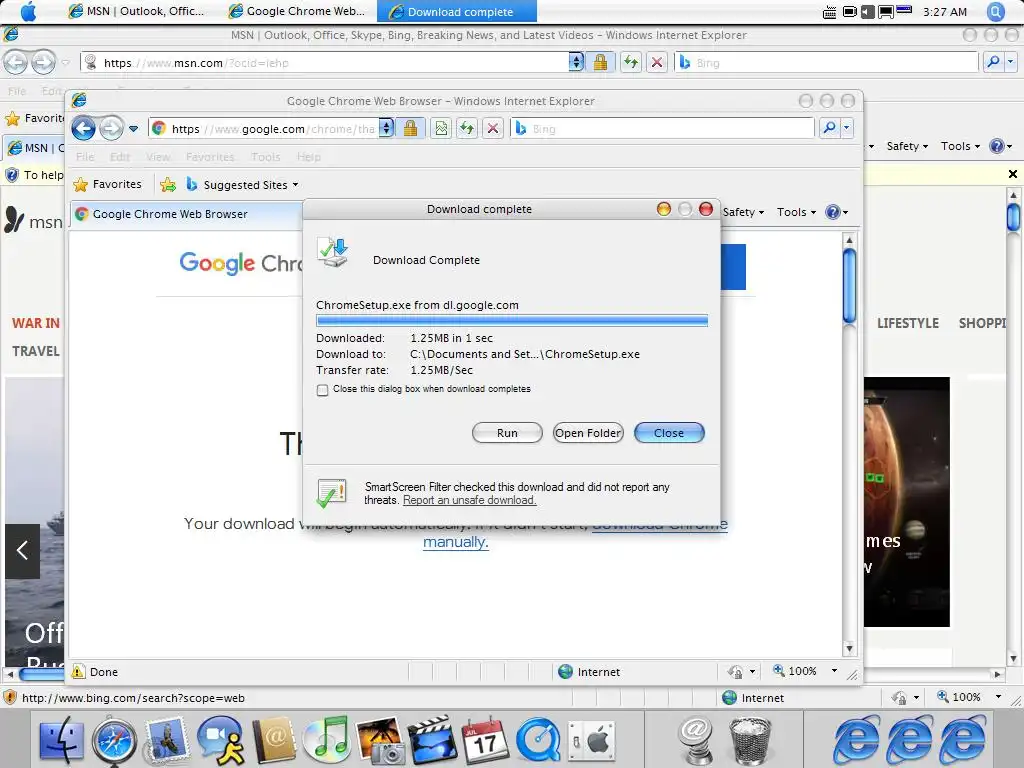Open QuickTime Player in dock

[539, 741]
